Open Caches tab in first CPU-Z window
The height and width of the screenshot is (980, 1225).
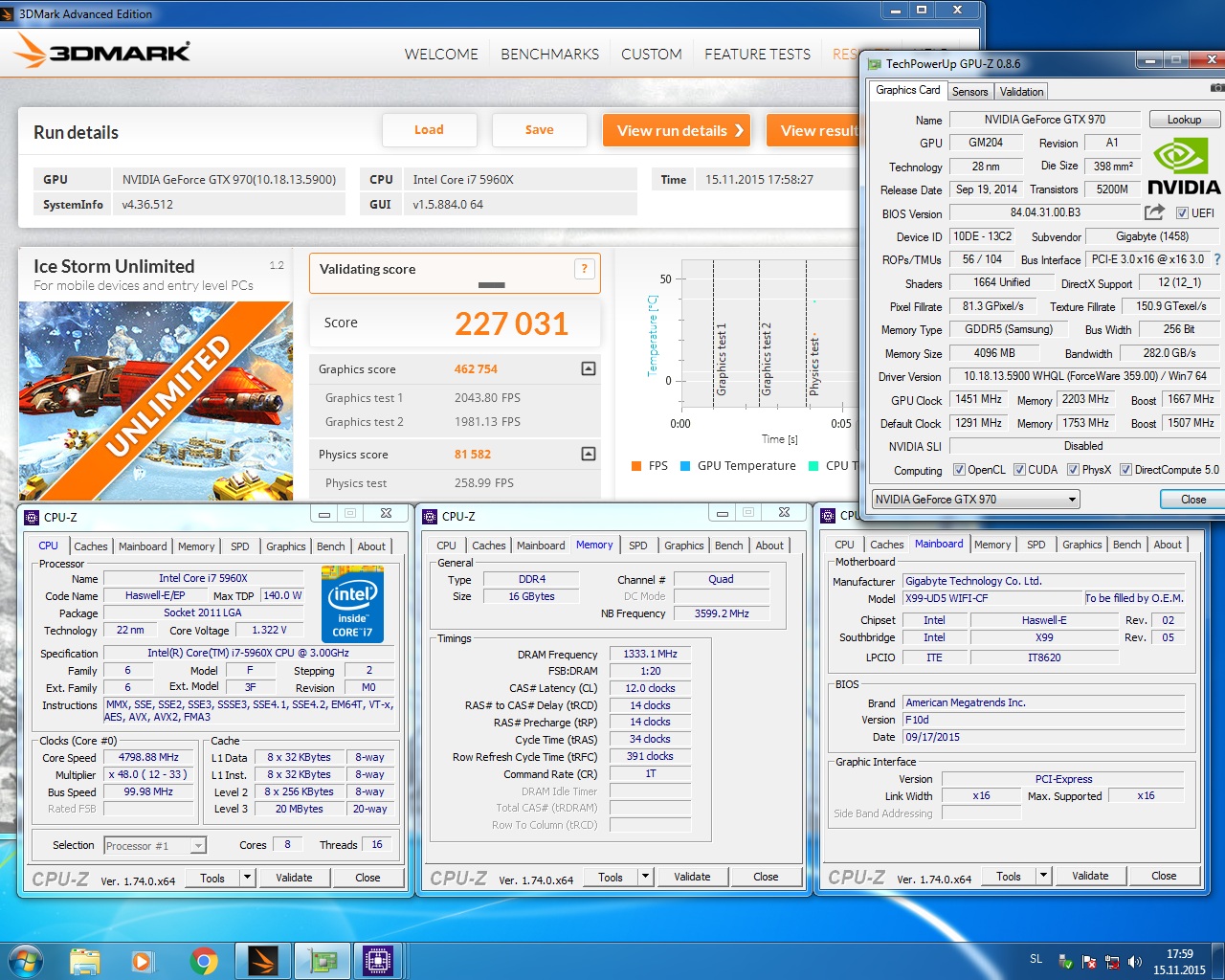91,546
